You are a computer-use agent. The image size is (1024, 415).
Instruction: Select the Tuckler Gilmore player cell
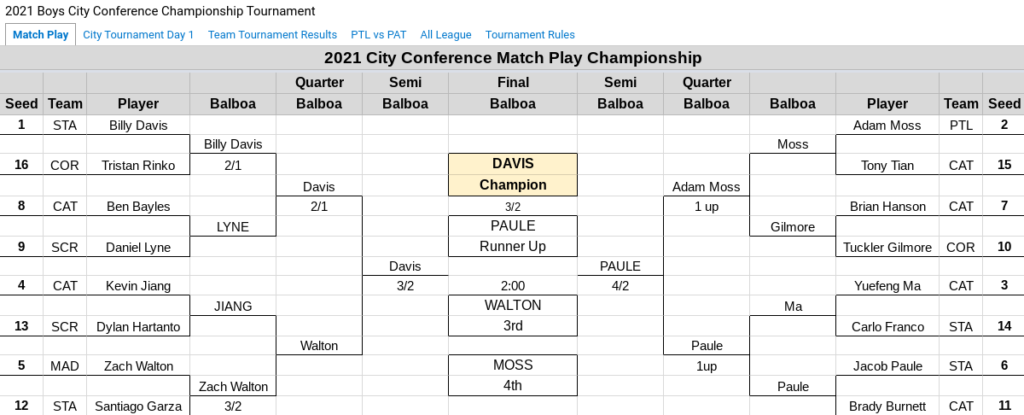pyautogui.click(x=887, y=247)
